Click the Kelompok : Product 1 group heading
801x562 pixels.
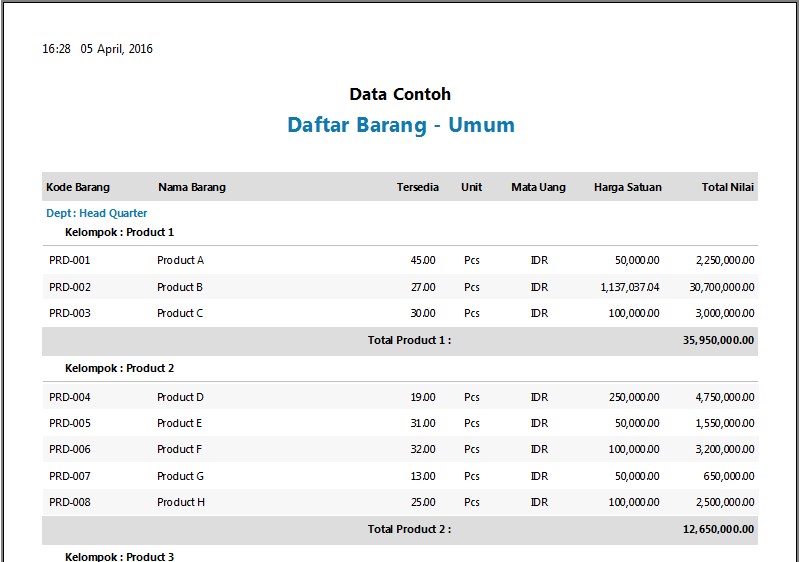pos(119,232)
